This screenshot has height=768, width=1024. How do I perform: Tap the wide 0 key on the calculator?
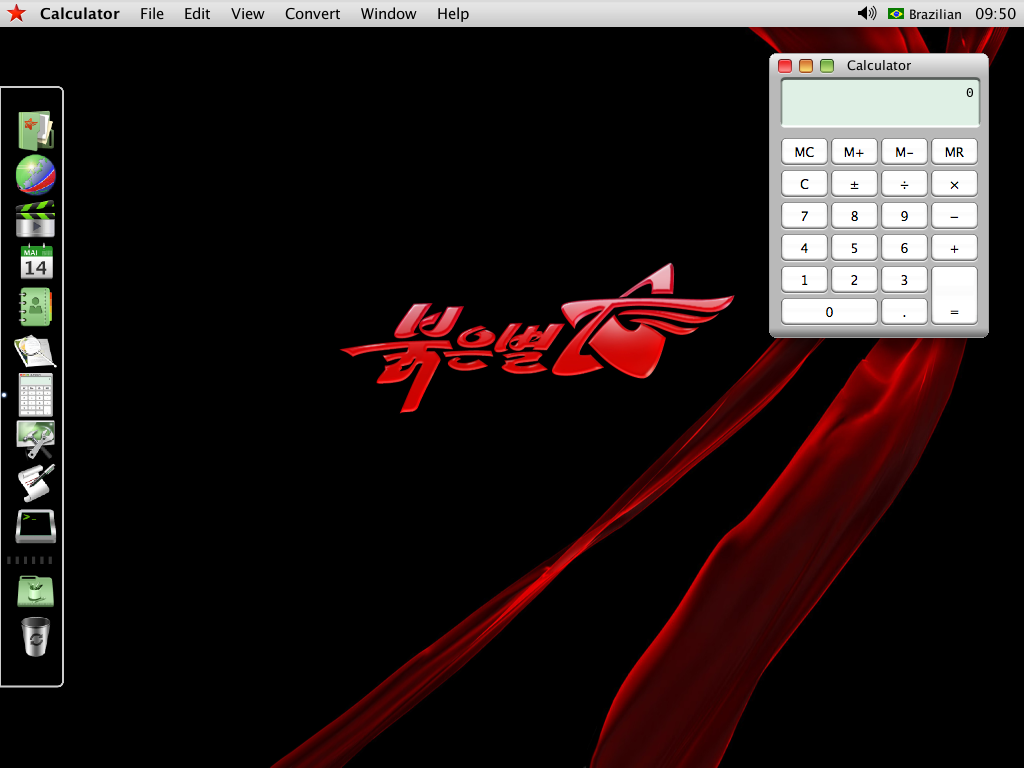click(829, 312)
